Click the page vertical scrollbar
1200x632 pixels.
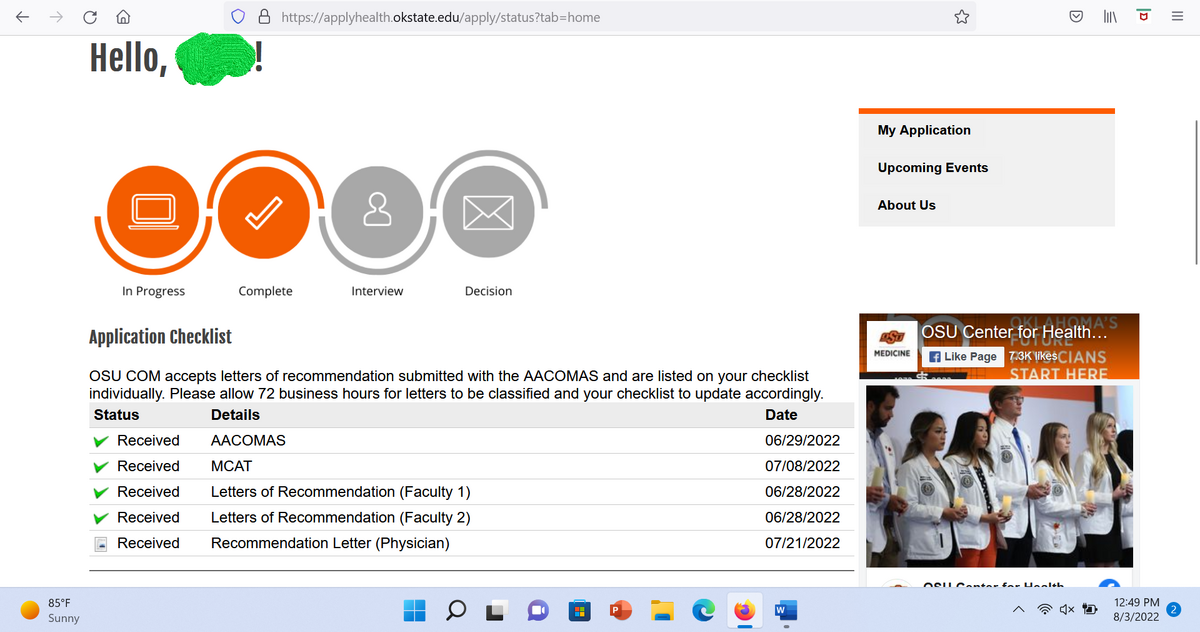click(1196, 191)
